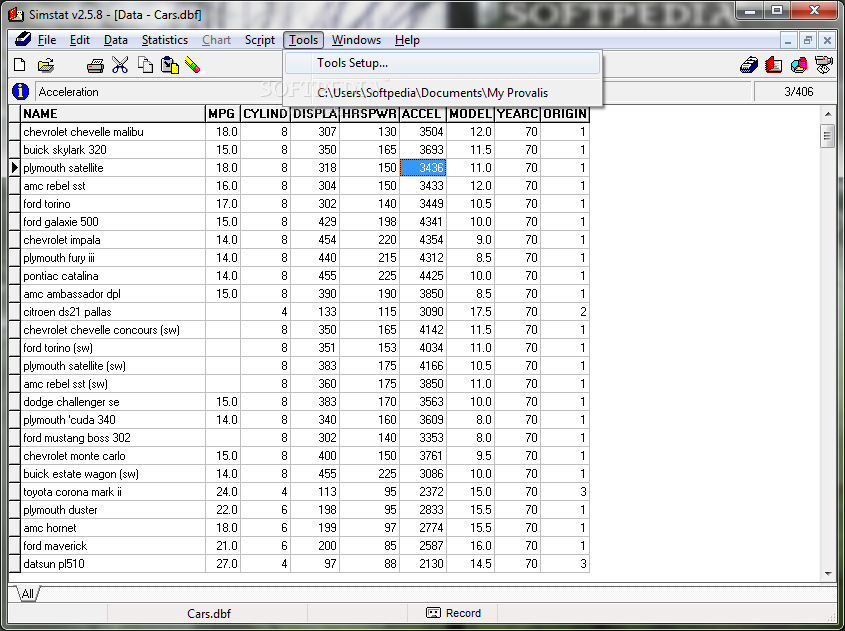This screenshot has height=631, width=845.
Task: Click the document control icon left of File
Action: (x=22, y=39)
